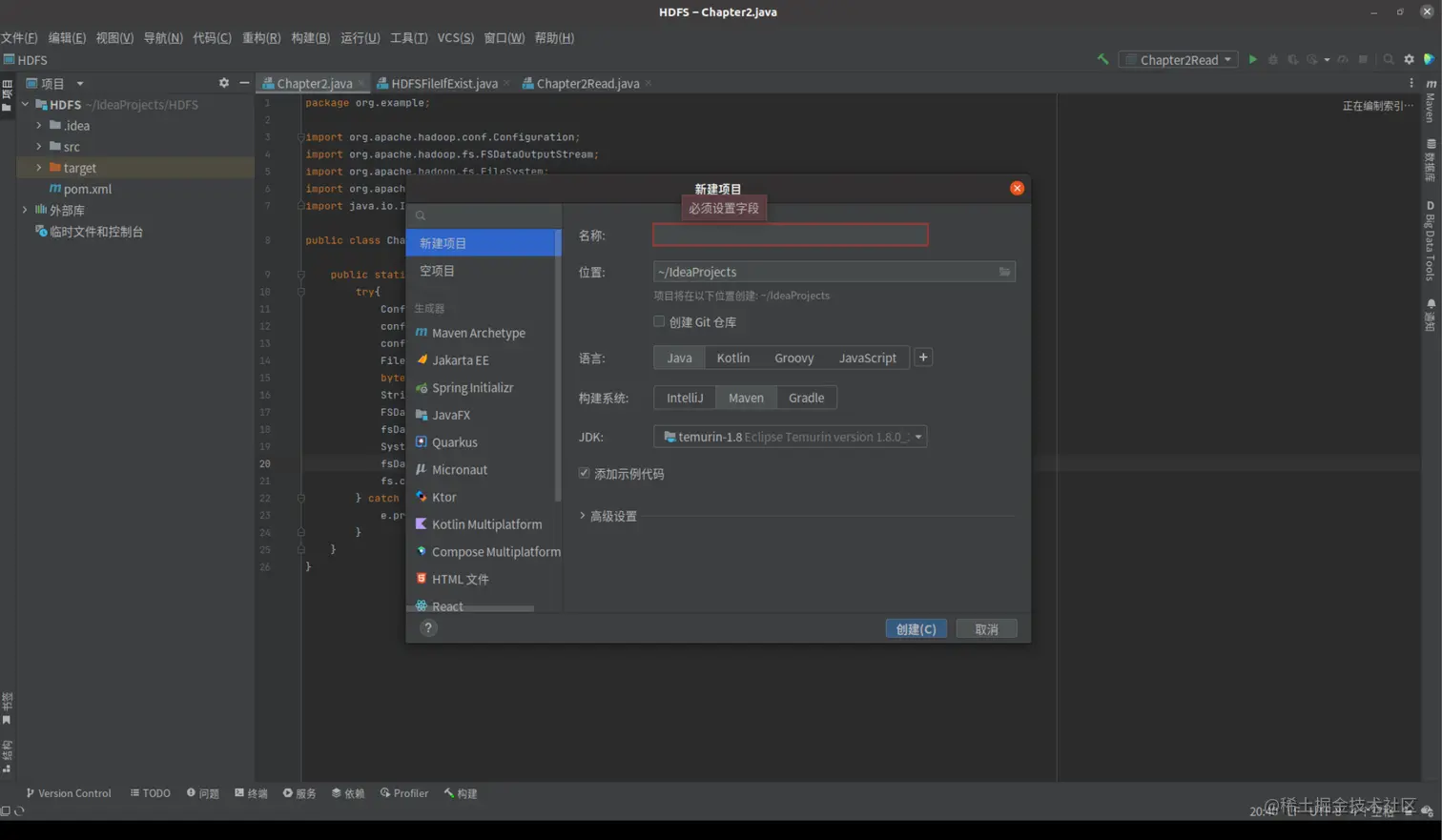Expand the External Libraries node
Image resolution: width=1442 pixels, height=840 pixels.
[25, 210]
